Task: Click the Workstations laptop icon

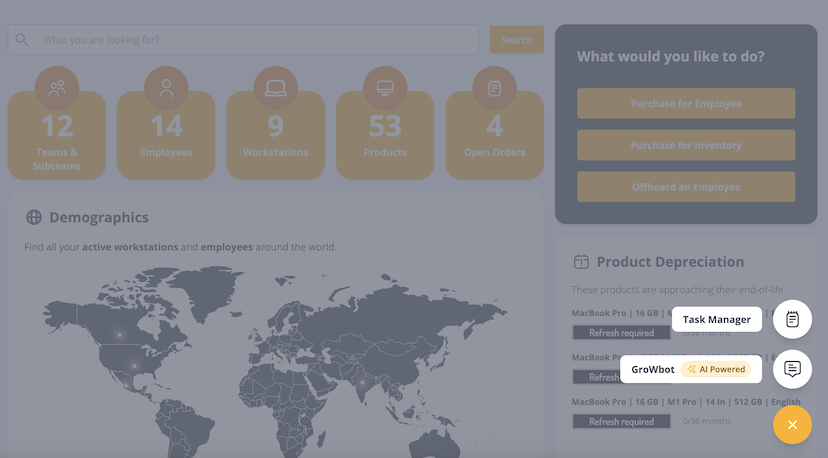Action: [275, 88]
